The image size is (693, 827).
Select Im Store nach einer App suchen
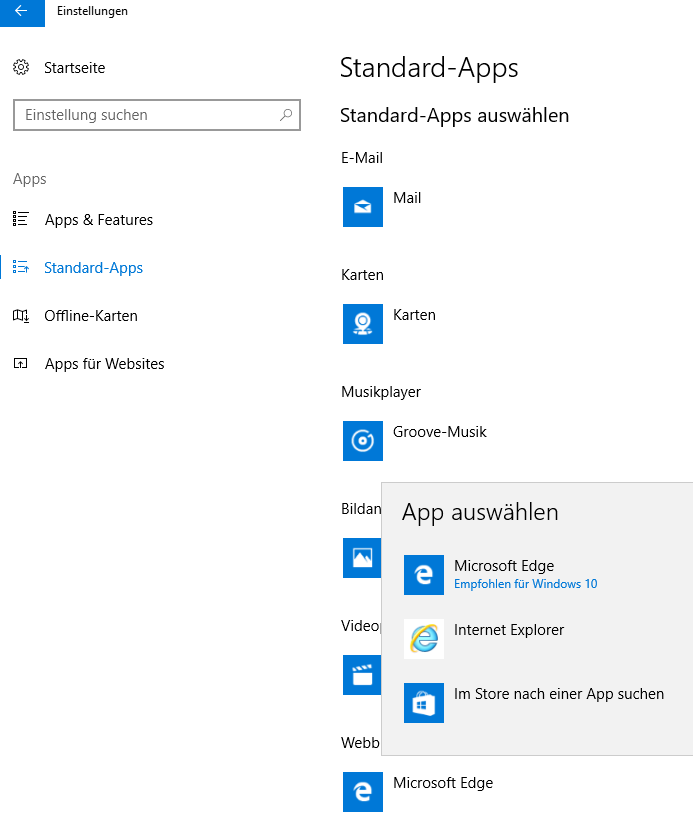pyautogui.click(x=559, y=694)
